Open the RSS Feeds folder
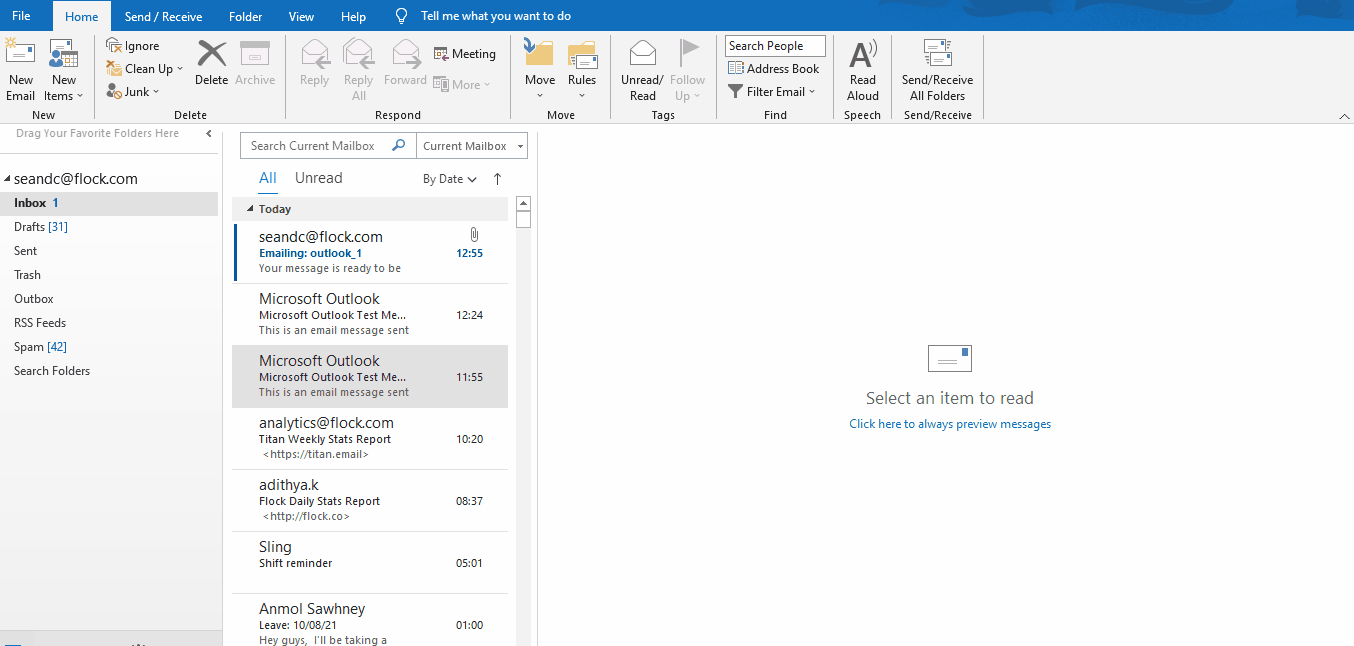Viewport: 1354px width, 646px height. point(109,323)
